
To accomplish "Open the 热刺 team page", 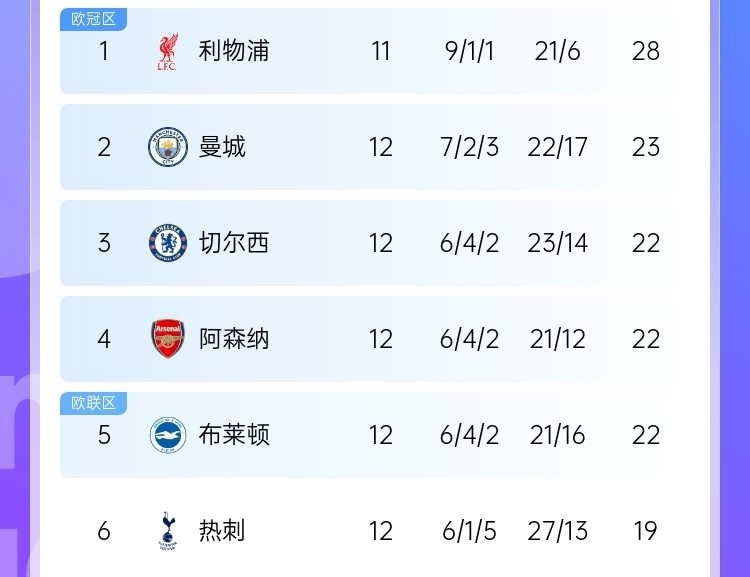I will click(x=222, y=530).
